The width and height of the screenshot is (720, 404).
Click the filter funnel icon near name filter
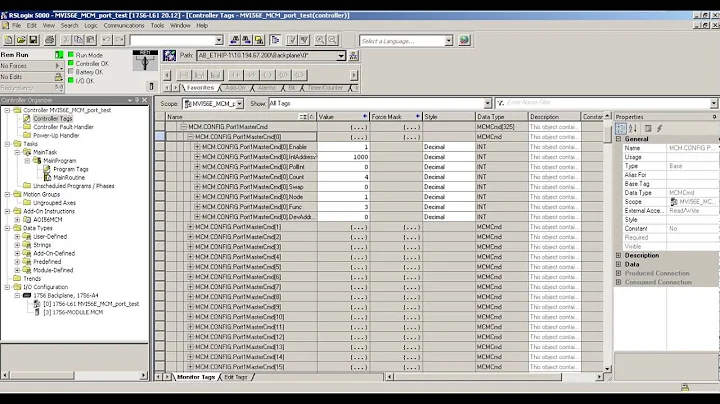501,103
